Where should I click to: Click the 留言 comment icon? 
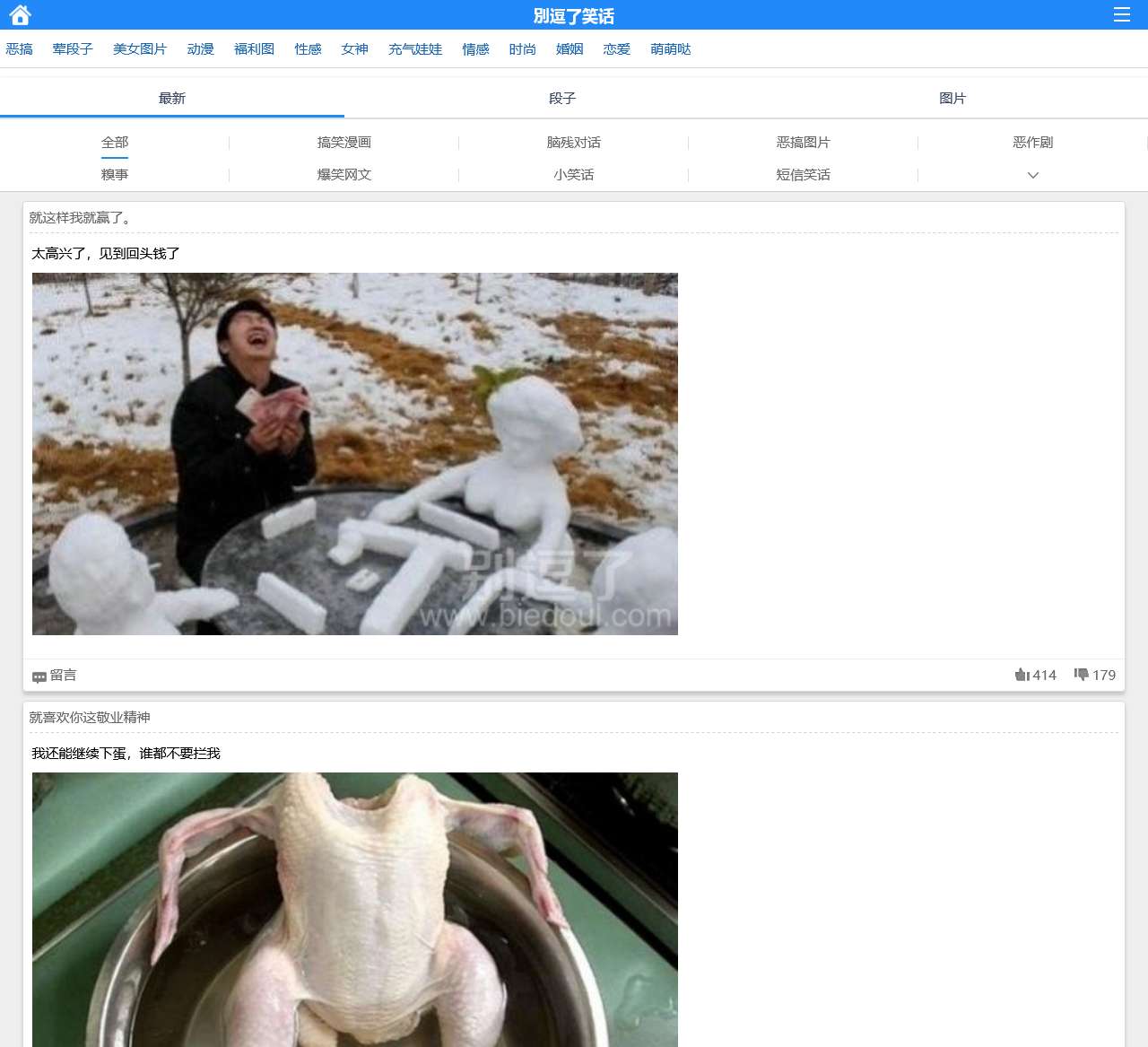pyautogui.click(x=39, y=677)
